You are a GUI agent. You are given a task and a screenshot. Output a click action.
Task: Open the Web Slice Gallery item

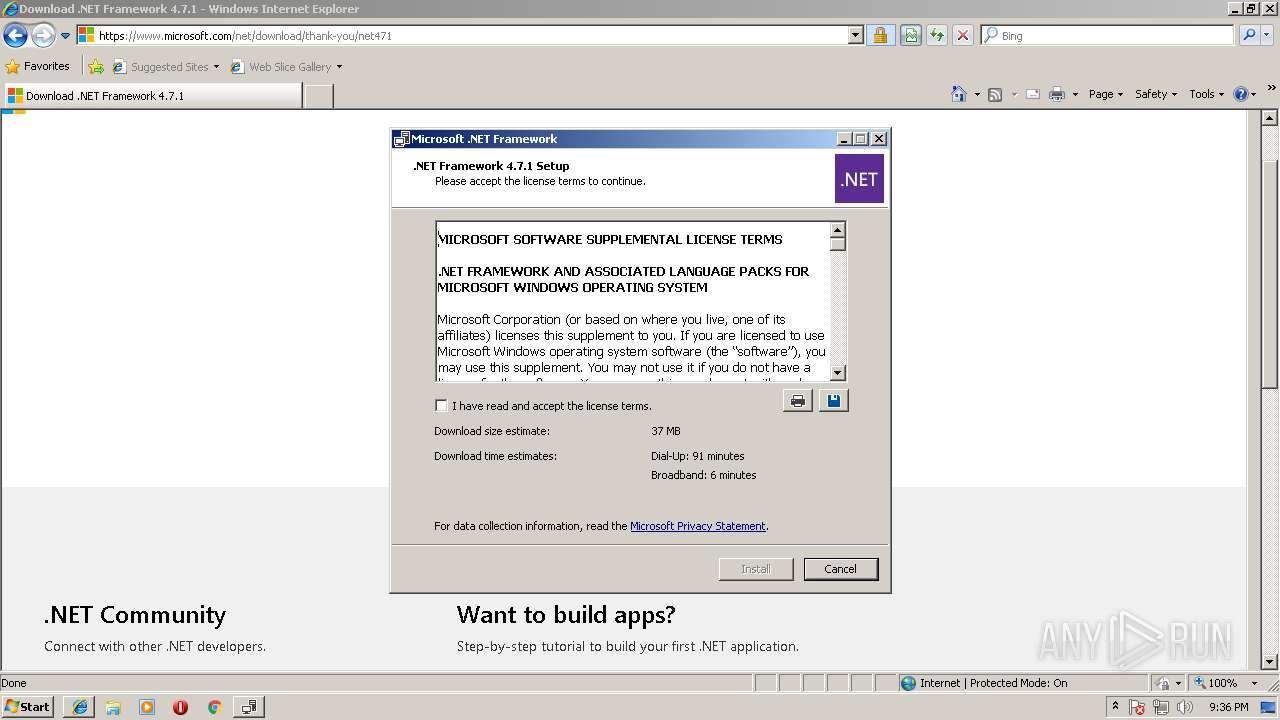pos(286,67)
